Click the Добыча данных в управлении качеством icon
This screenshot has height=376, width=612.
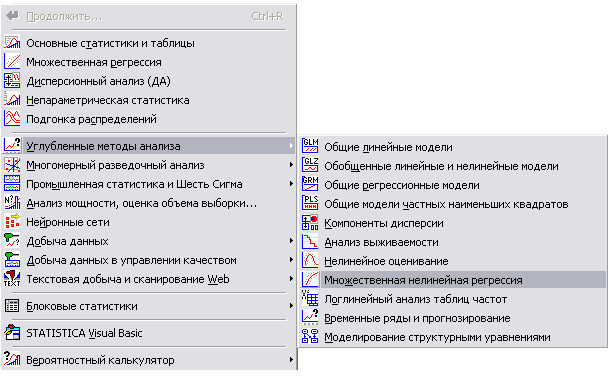pyautogui.click(x=12, y=260)
